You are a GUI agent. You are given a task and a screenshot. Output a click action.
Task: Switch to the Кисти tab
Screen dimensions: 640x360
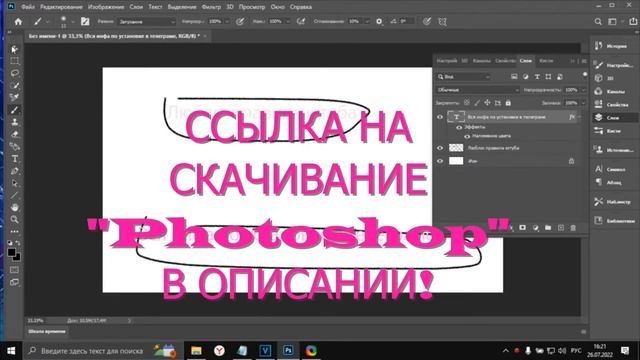pyautogui.click(x=546, y=61)
